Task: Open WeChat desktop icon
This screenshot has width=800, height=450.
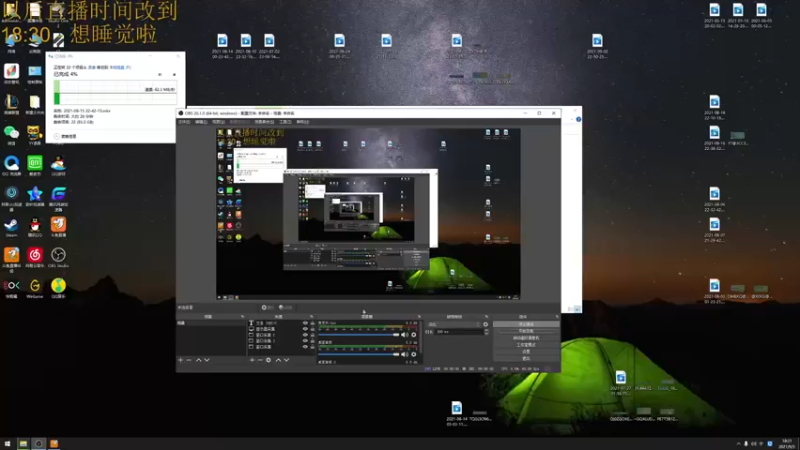Action: tap(11, 135)
